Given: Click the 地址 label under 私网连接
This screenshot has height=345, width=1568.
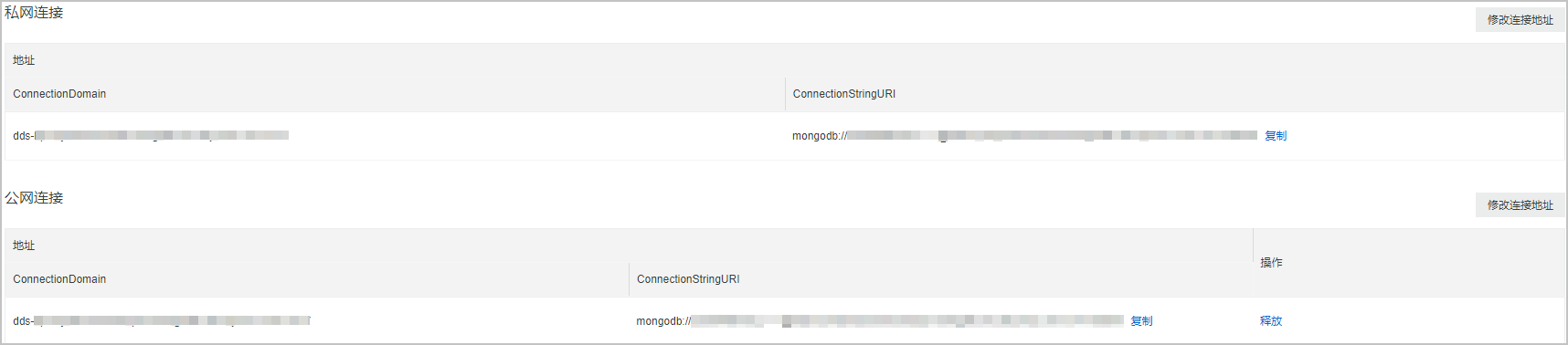Looking at the screenshot, I should tap(24, 60).
